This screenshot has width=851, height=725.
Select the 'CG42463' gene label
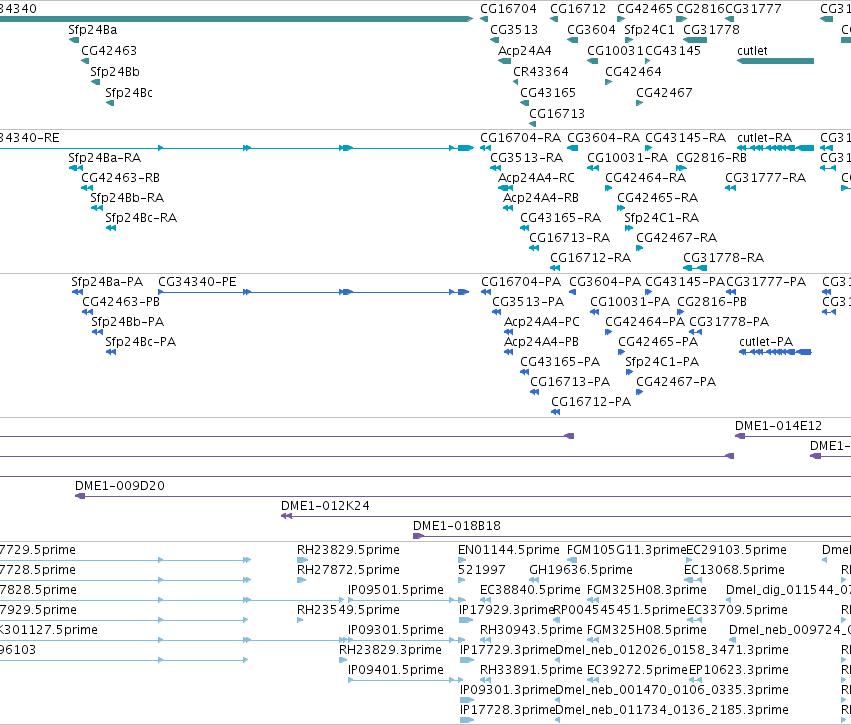click(x=109, y=51)
